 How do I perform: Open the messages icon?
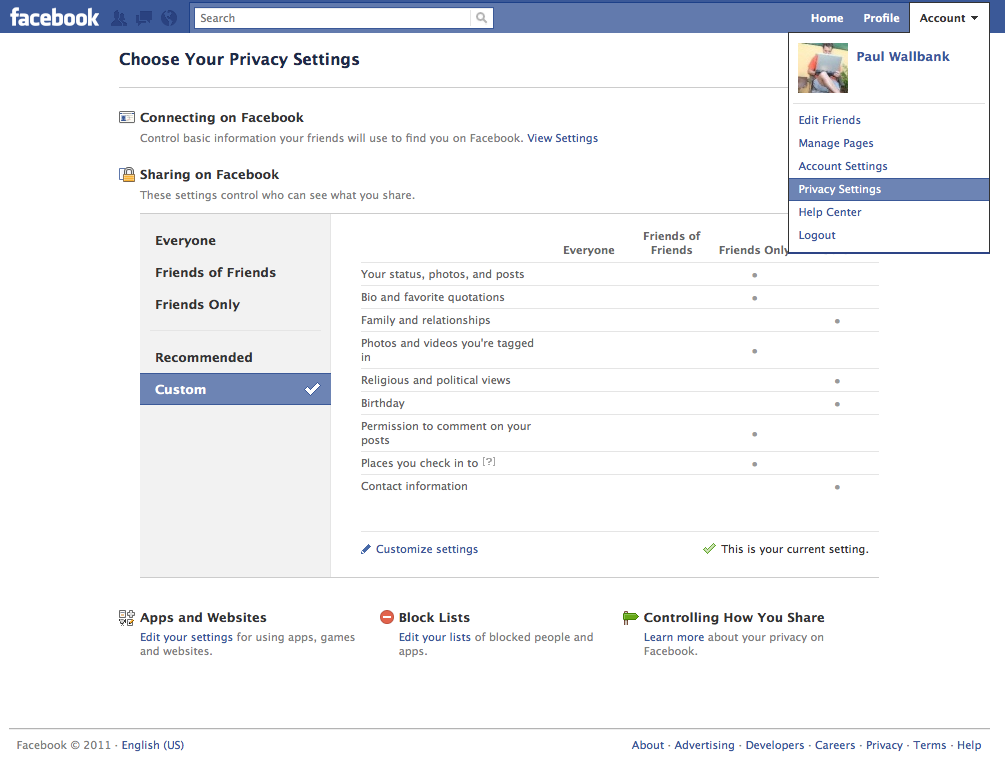[144, 18]
